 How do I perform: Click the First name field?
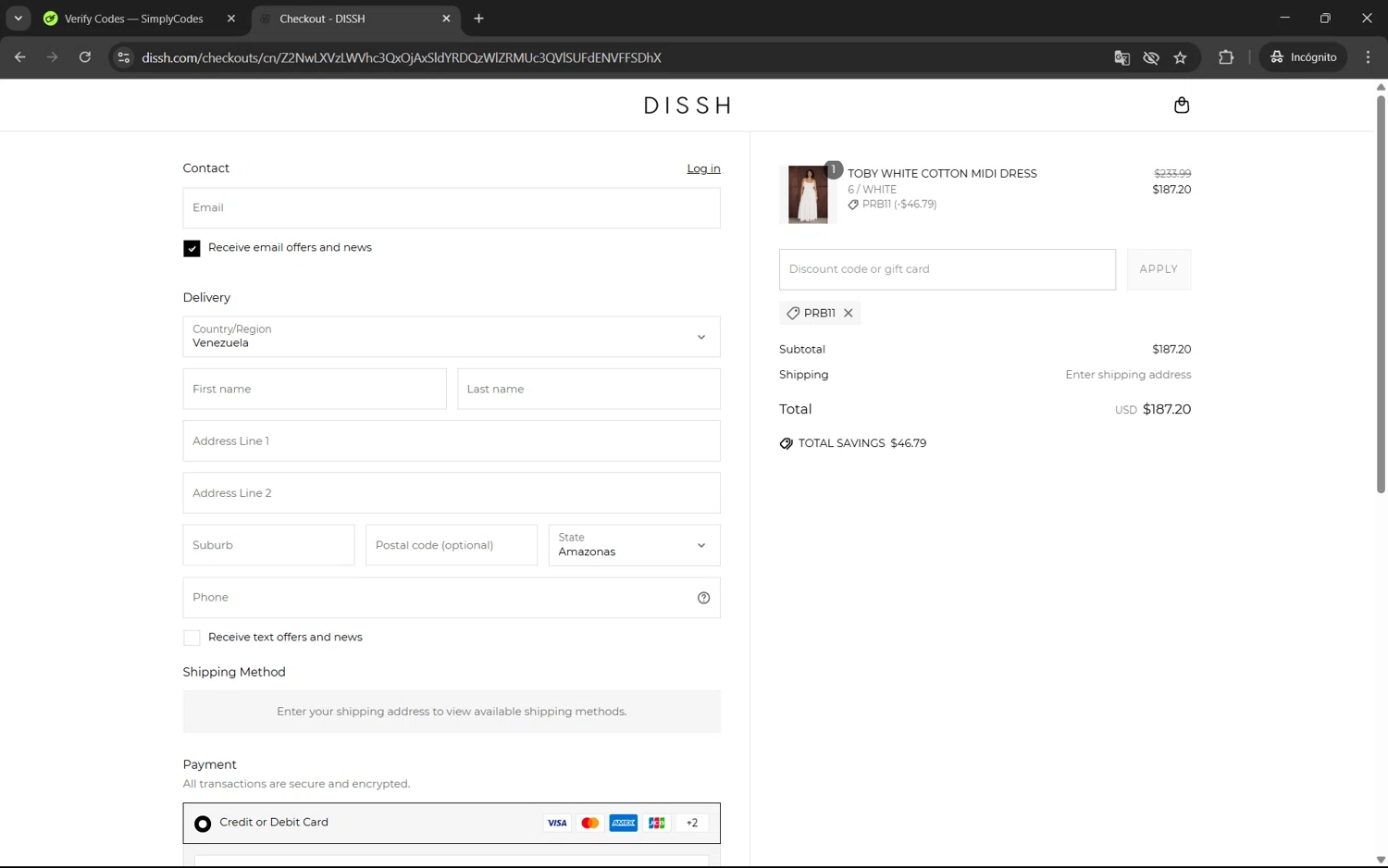point(315,389)
